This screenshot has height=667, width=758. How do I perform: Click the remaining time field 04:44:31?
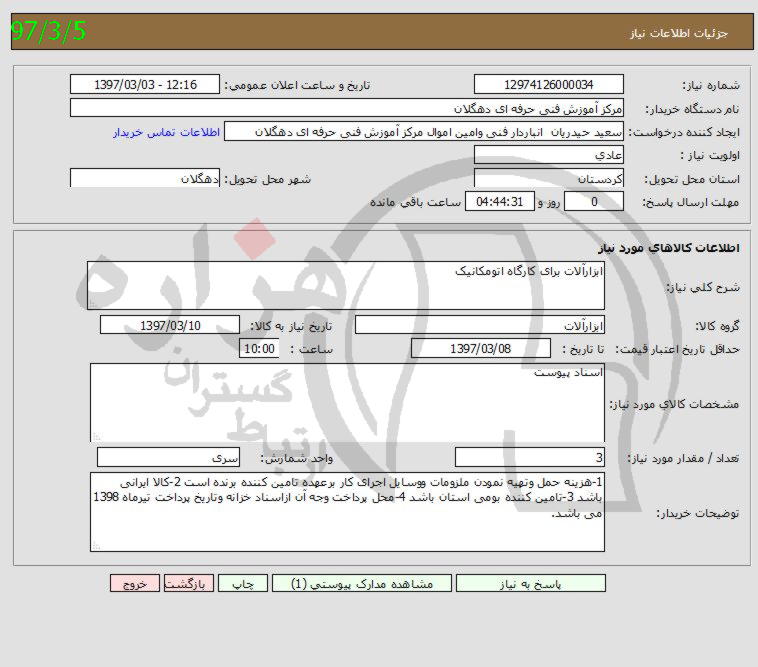tap(500, 202)
